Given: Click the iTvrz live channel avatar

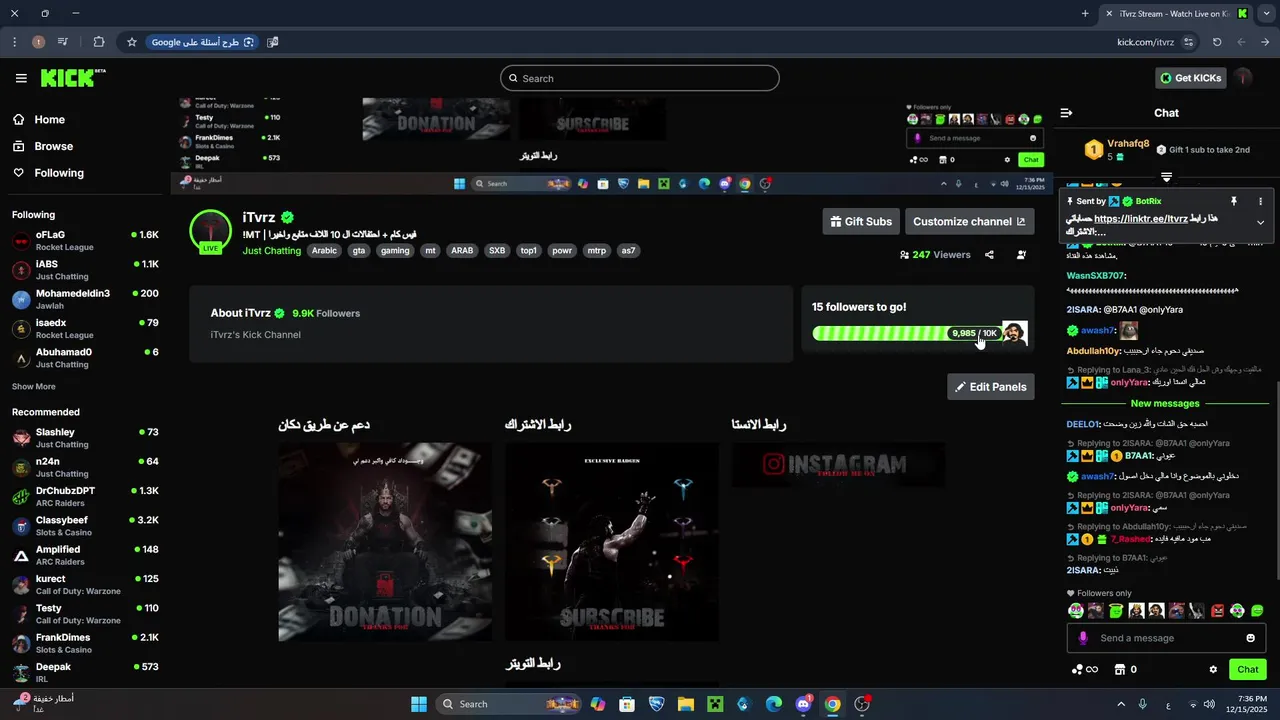Looking at the screenshot, I should pyautogui.click(x=211, y=231).
